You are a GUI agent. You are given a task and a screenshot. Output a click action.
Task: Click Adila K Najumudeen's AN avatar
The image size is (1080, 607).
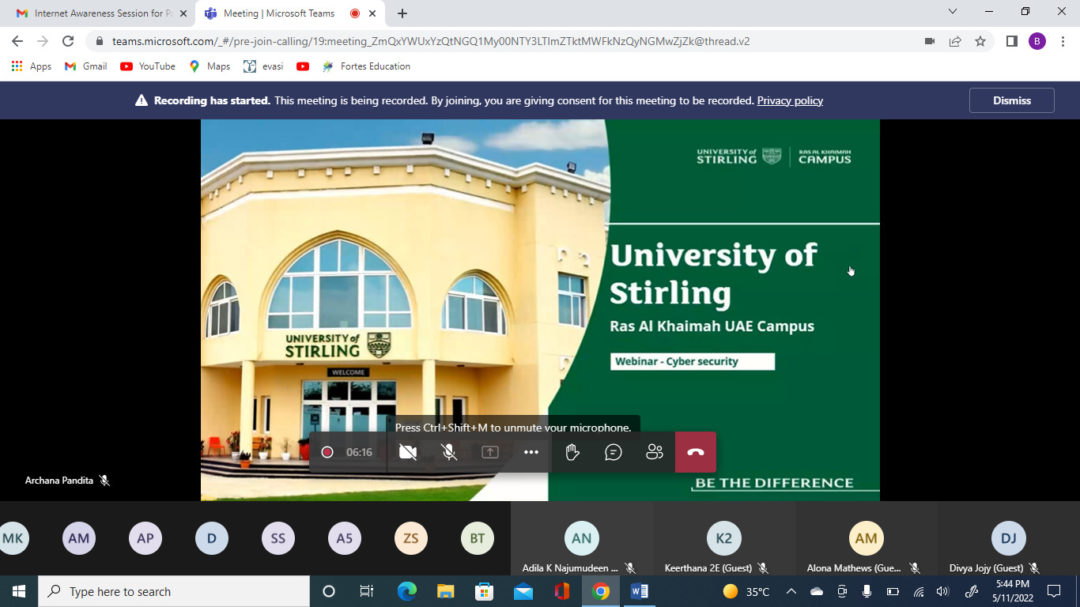[x=581, y=538]
